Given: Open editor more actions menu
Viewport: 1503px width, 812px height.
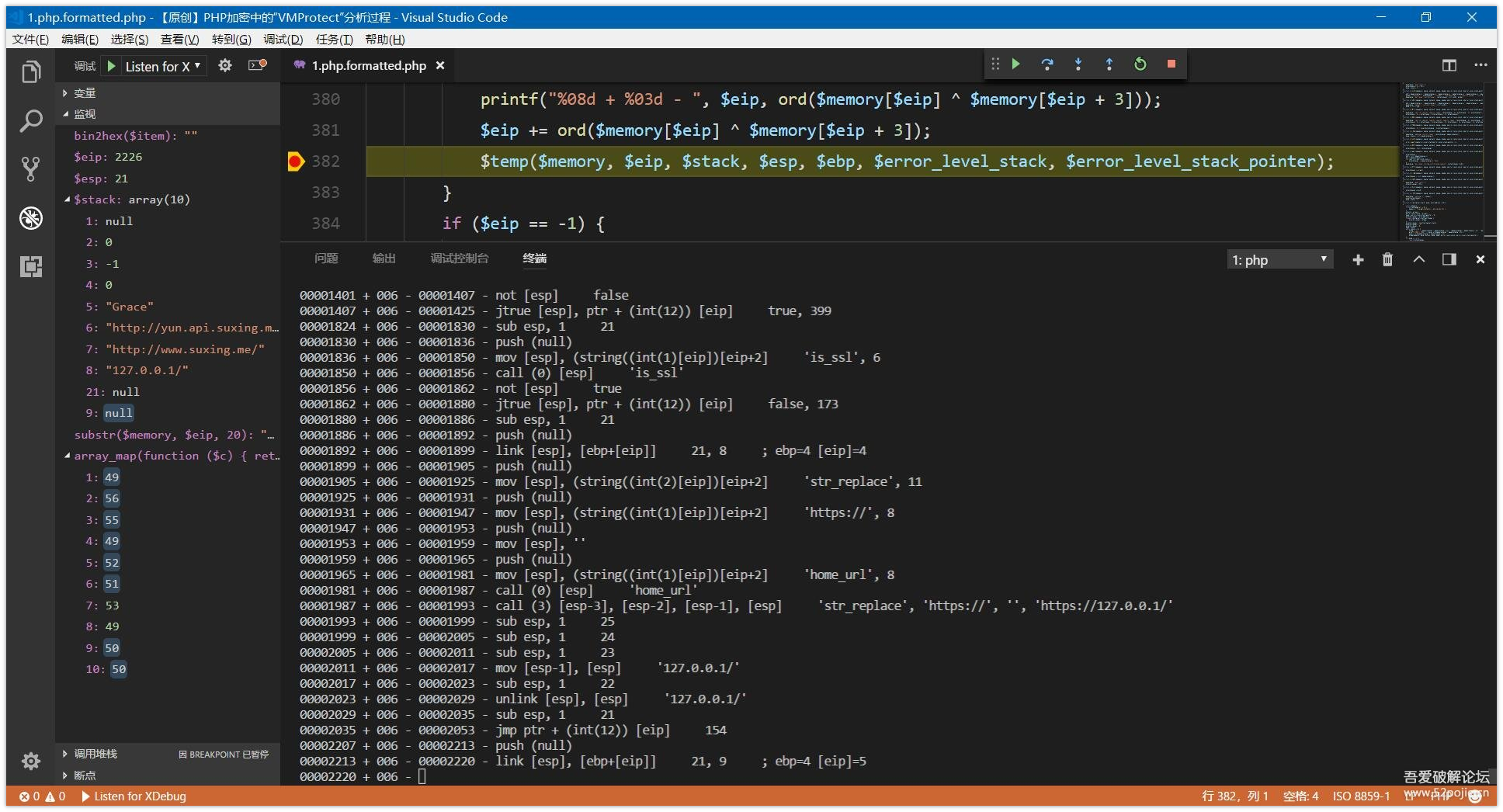Looking at the screenshot, I should tap(1480, 65).
